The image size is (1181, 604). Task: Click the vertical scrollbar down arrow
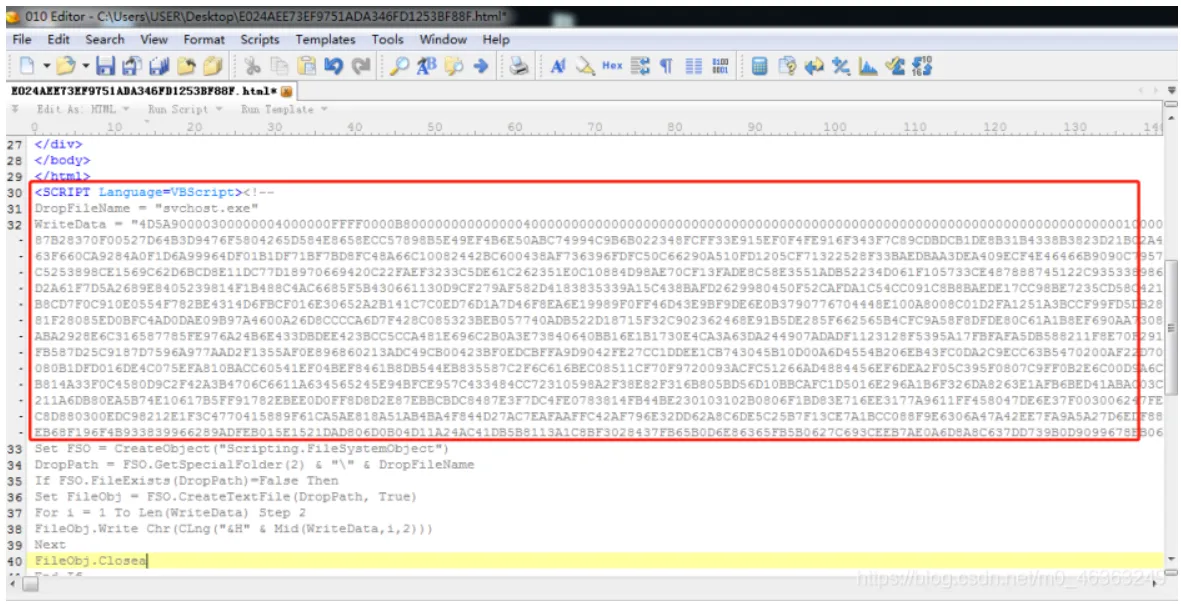1171,560
